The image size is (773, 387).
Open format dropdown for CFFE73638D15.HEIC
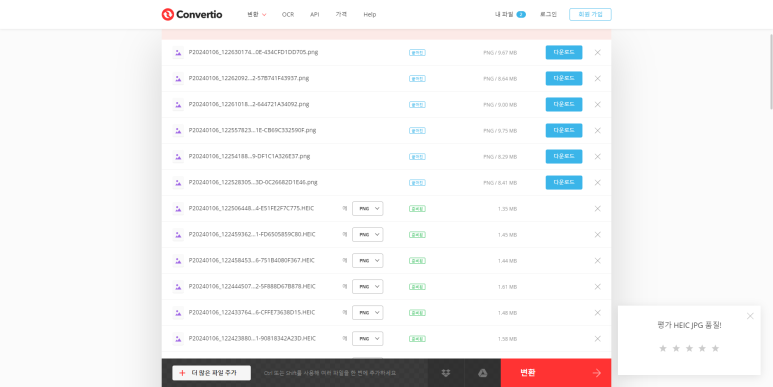[367, 313]
